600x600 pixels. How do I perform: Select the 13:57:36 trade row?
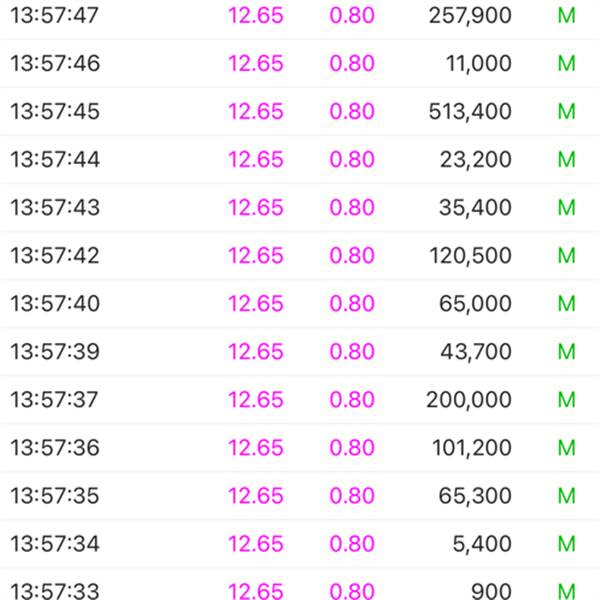(x=300, y=447)
